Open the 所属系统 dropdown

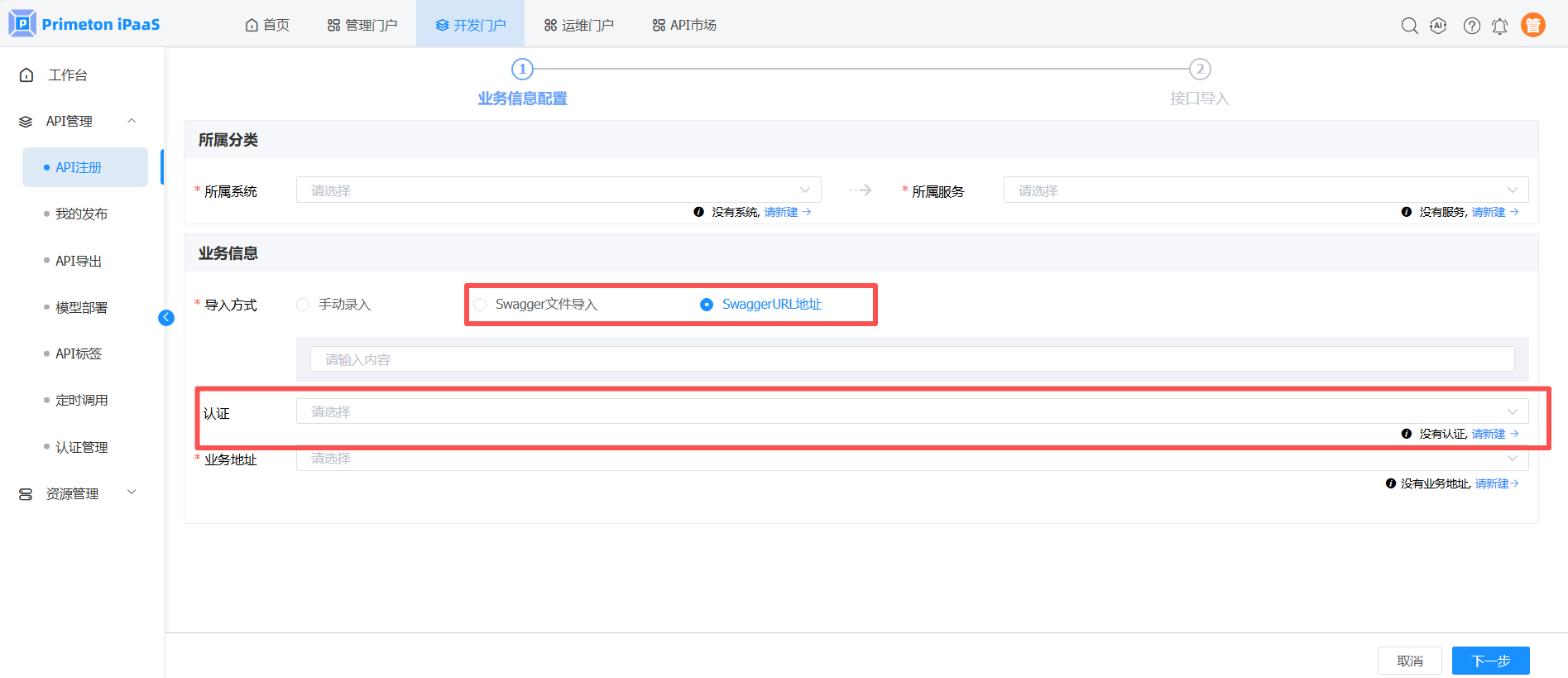[x=559, y=190]
